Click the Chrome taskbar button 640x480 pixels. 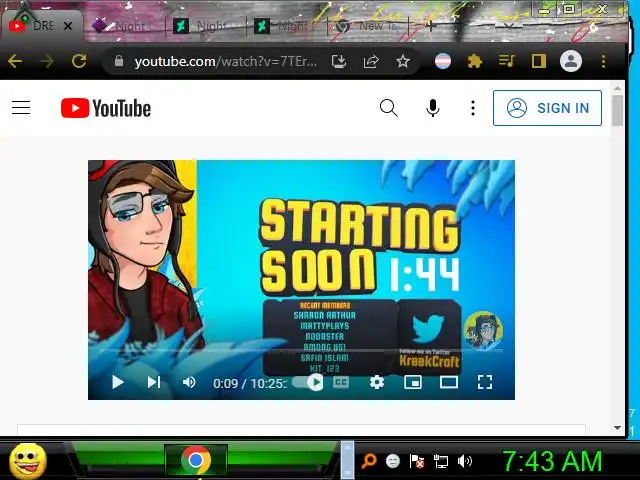click(196, 460)
